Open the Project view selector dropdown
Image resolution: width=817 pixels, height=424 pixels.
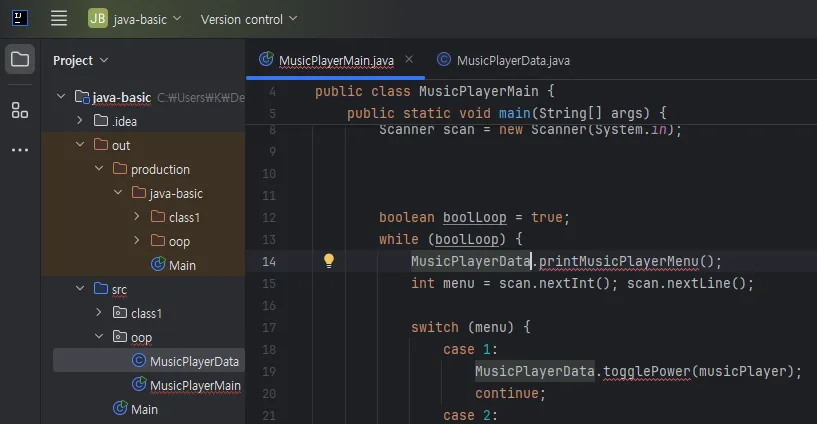tap(81, 60)
